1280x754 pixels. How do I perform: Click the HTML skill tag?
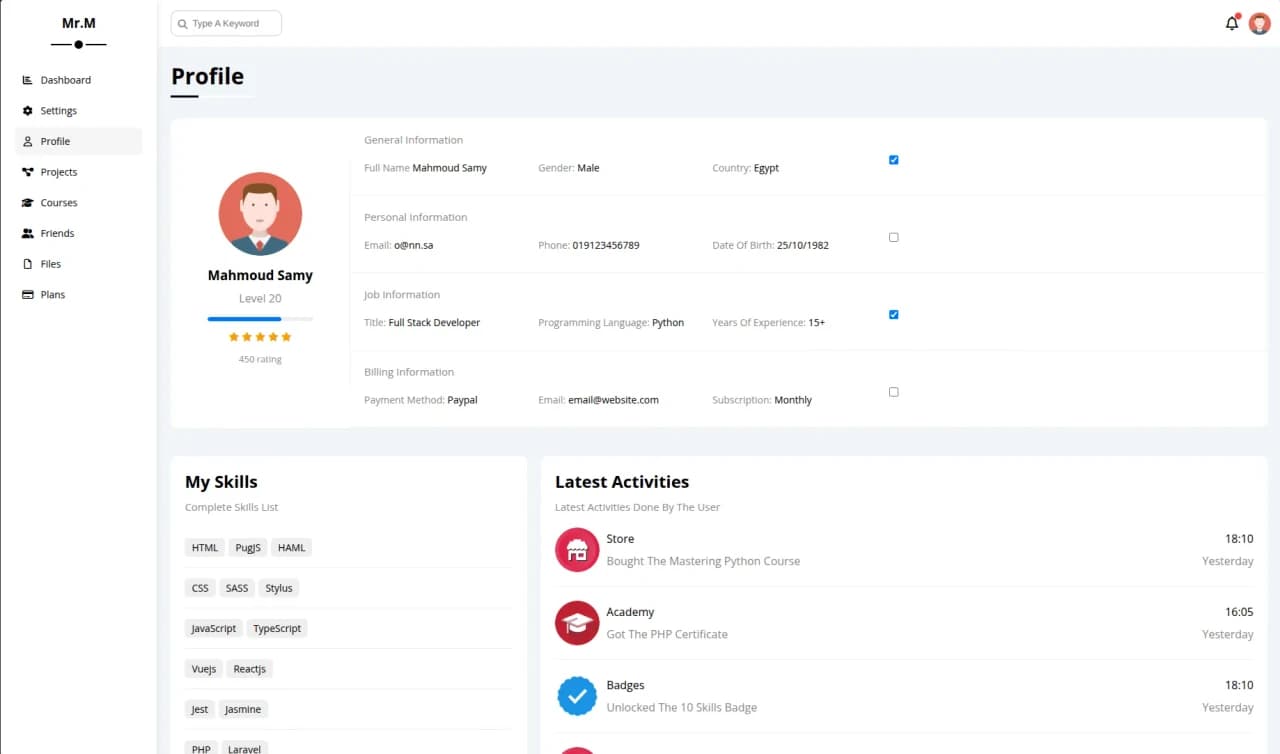point(205,548)
